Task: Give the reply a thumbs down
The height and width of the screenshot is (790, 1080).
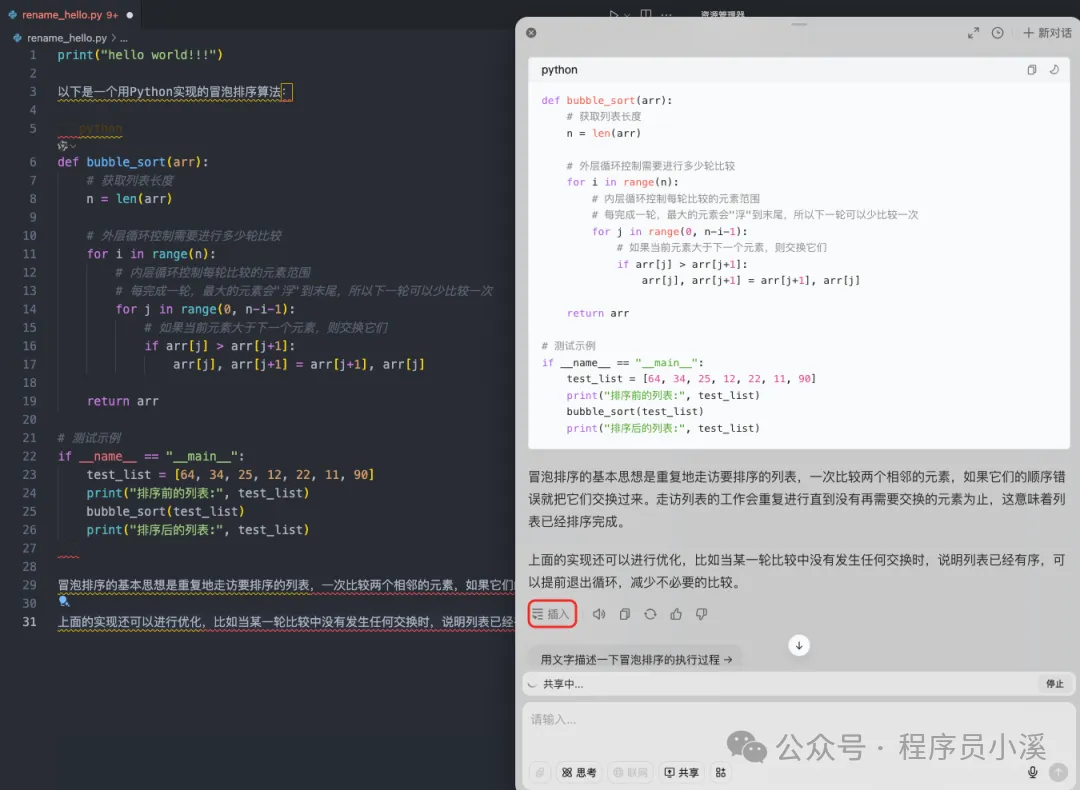Action: [x=701, y=614]
